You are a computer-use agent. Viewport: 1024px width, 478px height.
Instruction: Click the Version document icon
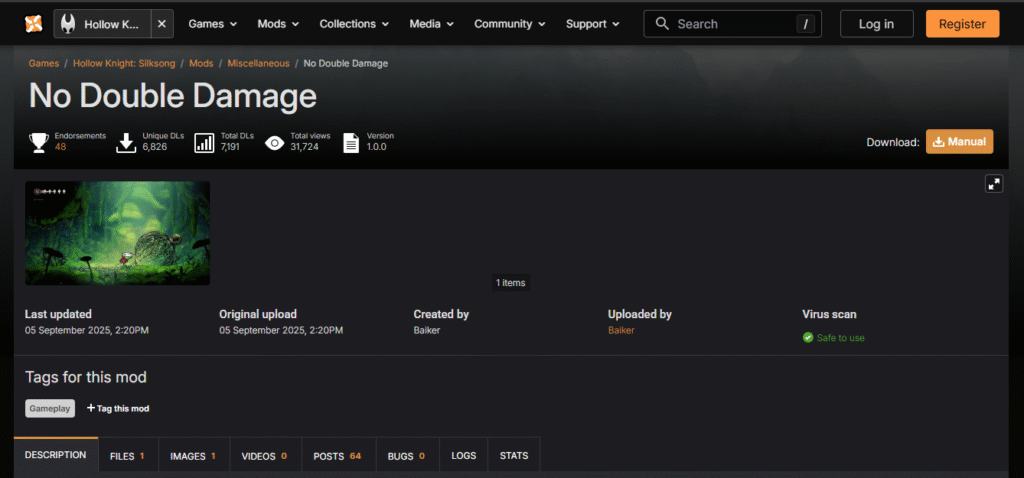click(x=351, y=142)
